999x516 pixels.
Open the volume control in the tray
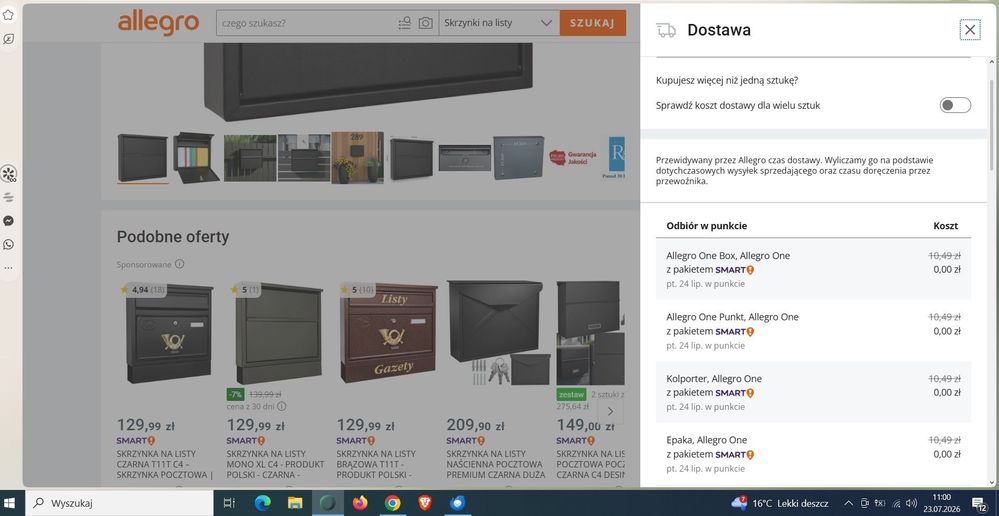pyautogui.click(x=912, y=503)
